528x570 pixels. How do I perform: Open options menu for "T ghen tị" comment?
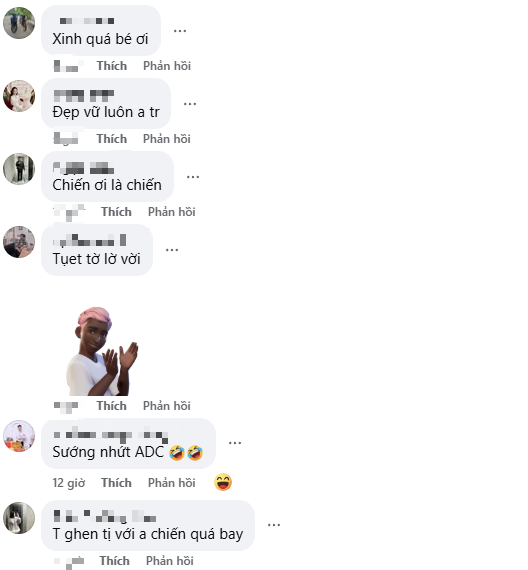pyautogui.click(x=274, y=525)
